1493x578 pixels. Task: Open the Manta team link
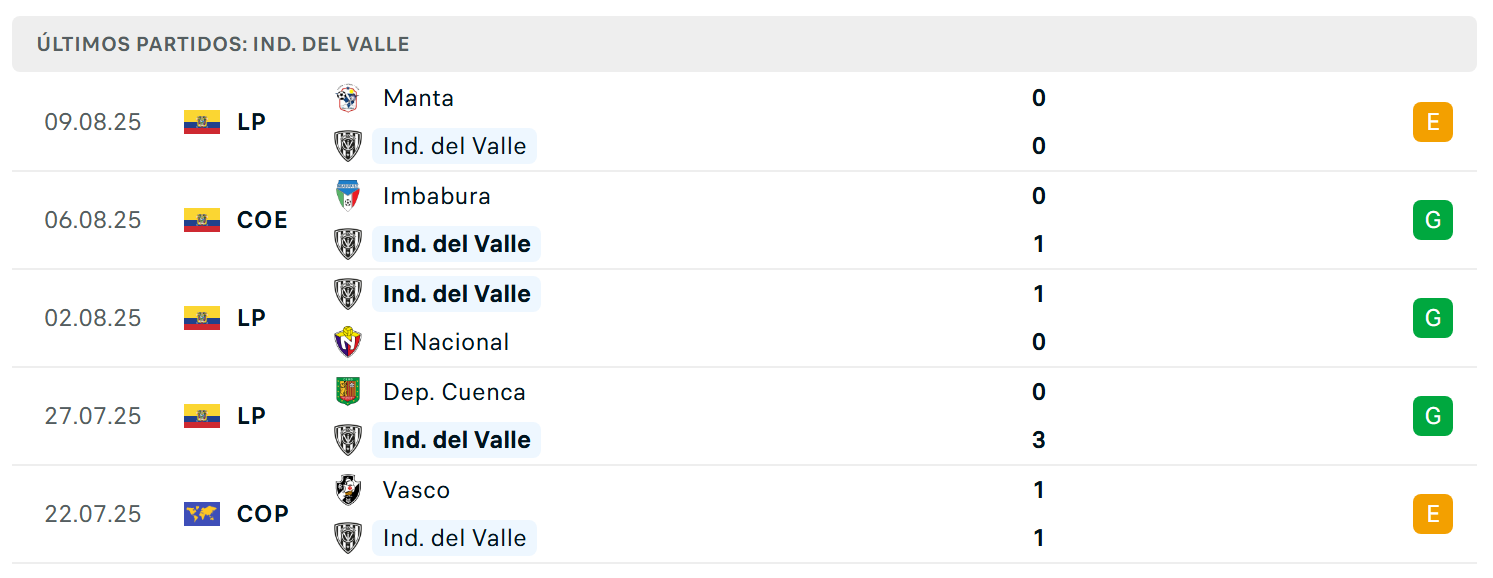click(418, 98)
